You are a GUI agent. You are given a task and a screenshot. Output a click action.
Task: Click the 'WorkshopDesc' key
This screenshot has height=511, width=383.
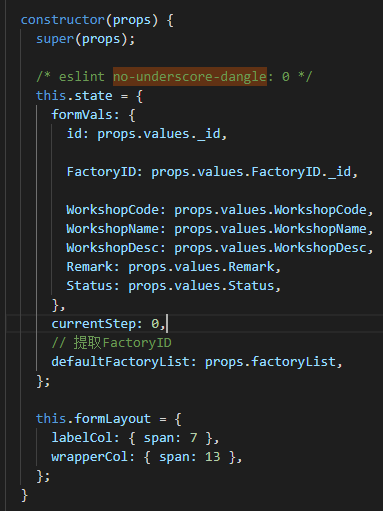113,248
